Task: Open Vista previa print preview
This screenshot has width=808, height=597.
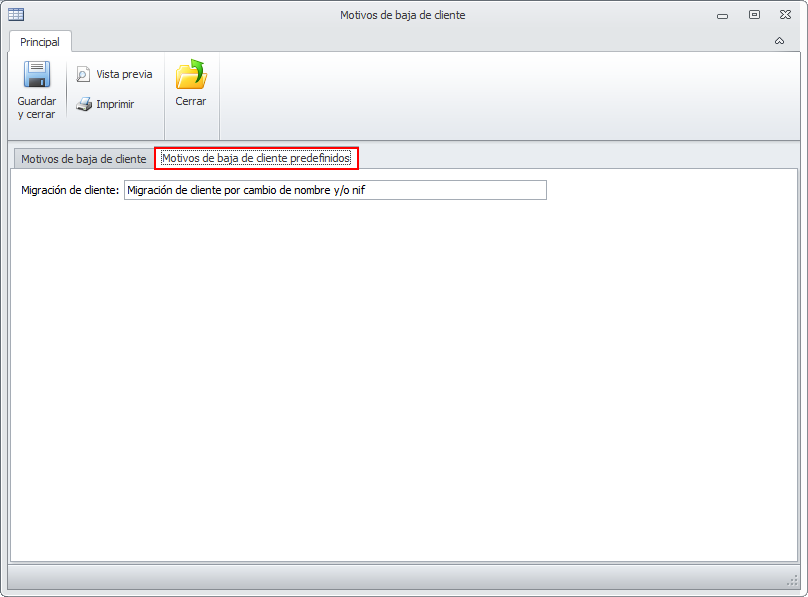Action: [114, 74]
